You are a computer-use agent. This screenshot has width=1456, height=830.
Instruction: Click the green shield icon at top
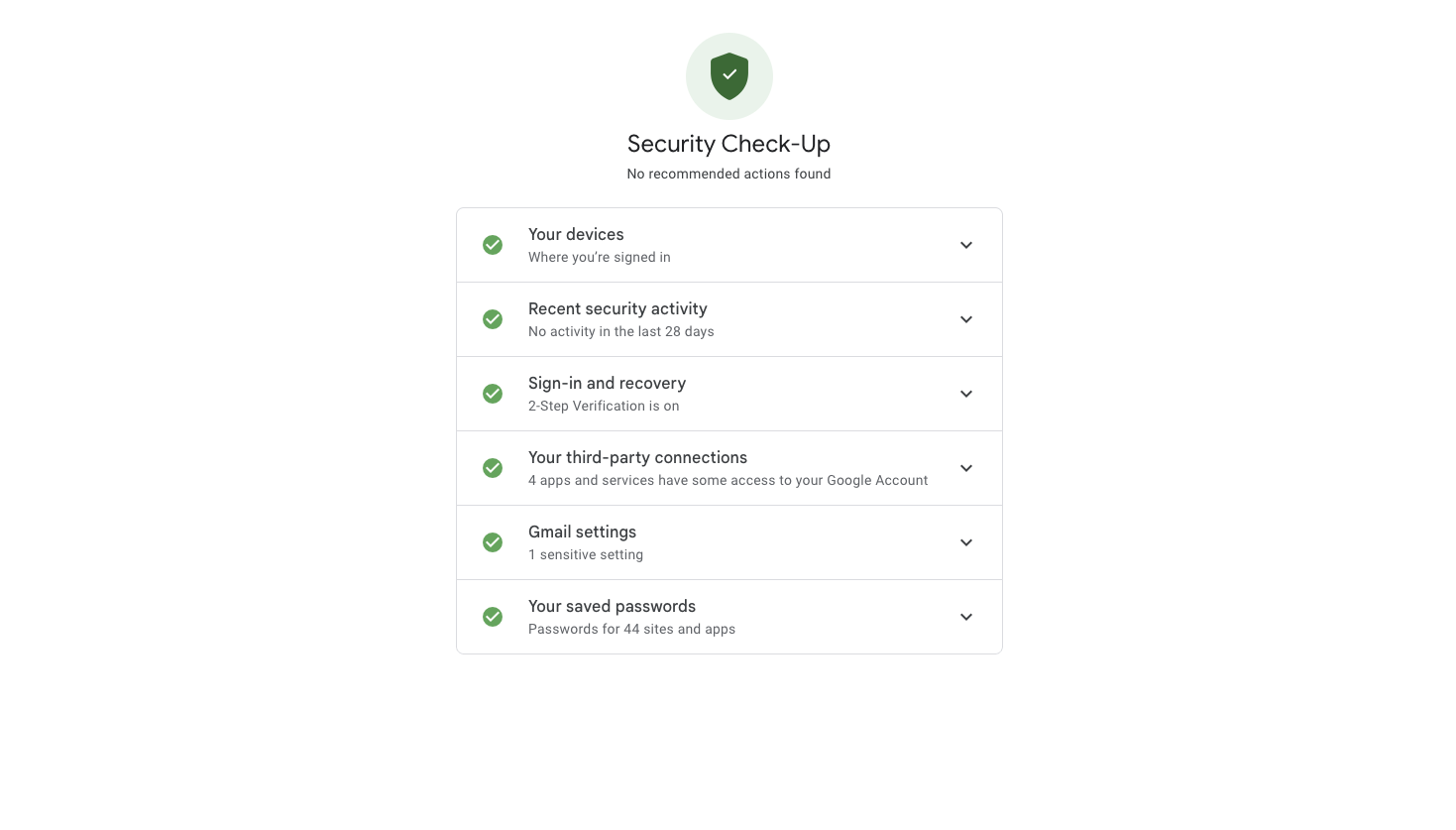click(729, 76)
